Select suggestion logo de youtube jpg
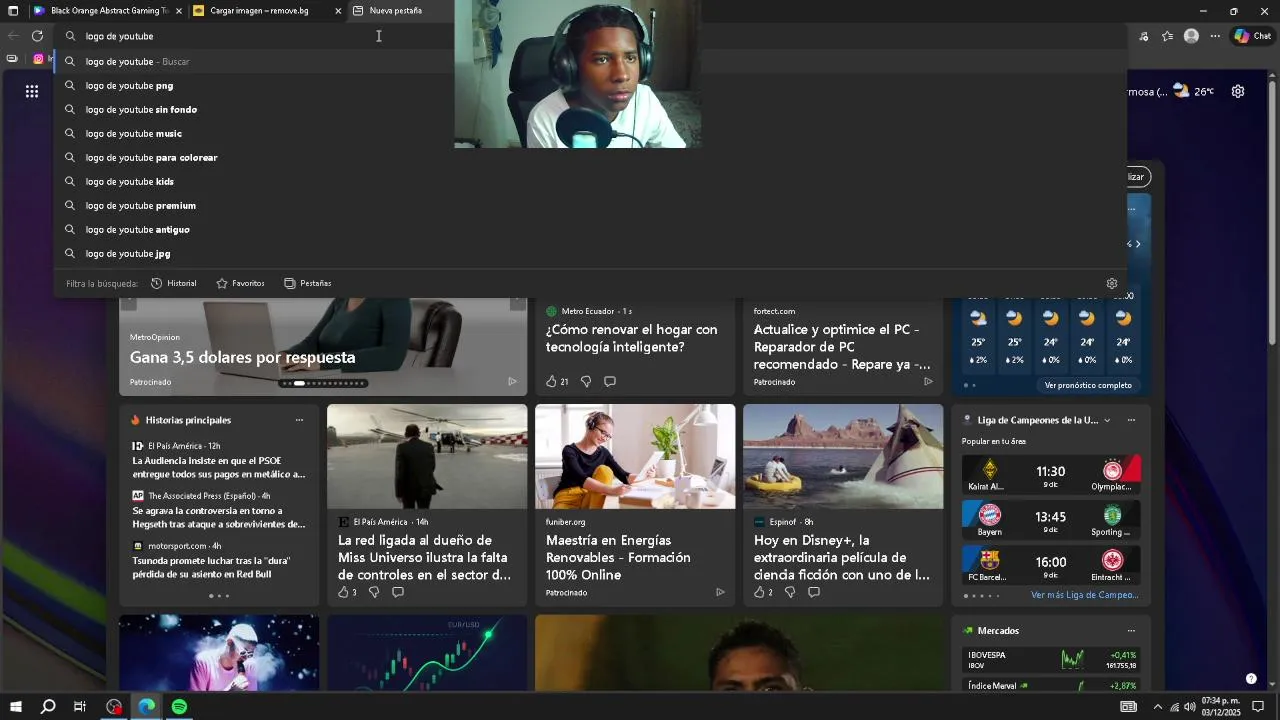1280x720 pixels. pos(590,254)
